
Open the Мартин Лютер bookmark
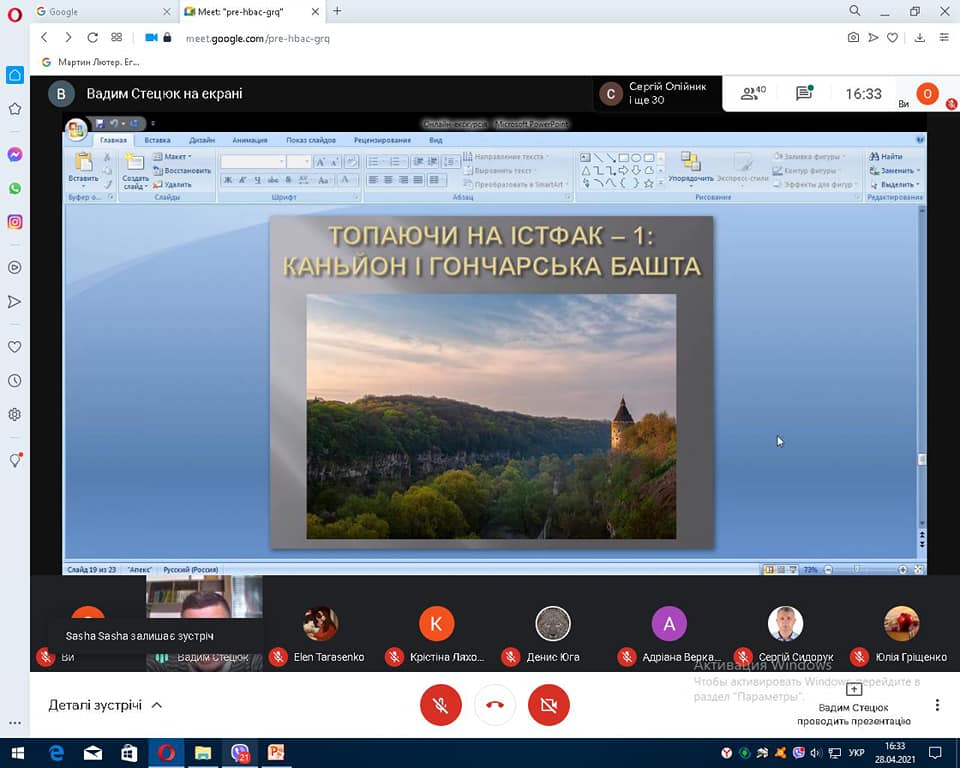pos(91,62)
